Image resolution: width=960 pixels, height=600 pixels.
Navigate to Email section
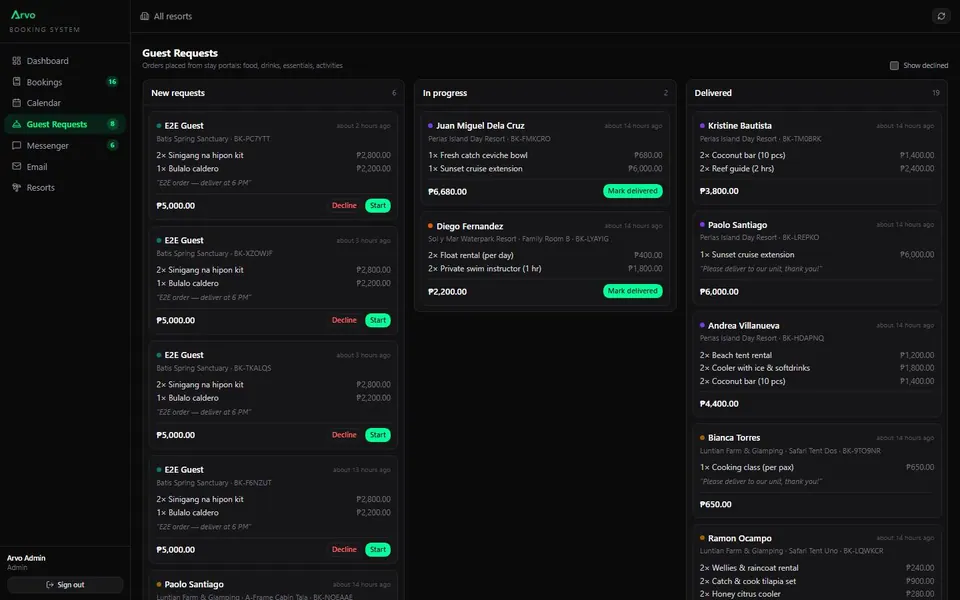tap(65, 167)
